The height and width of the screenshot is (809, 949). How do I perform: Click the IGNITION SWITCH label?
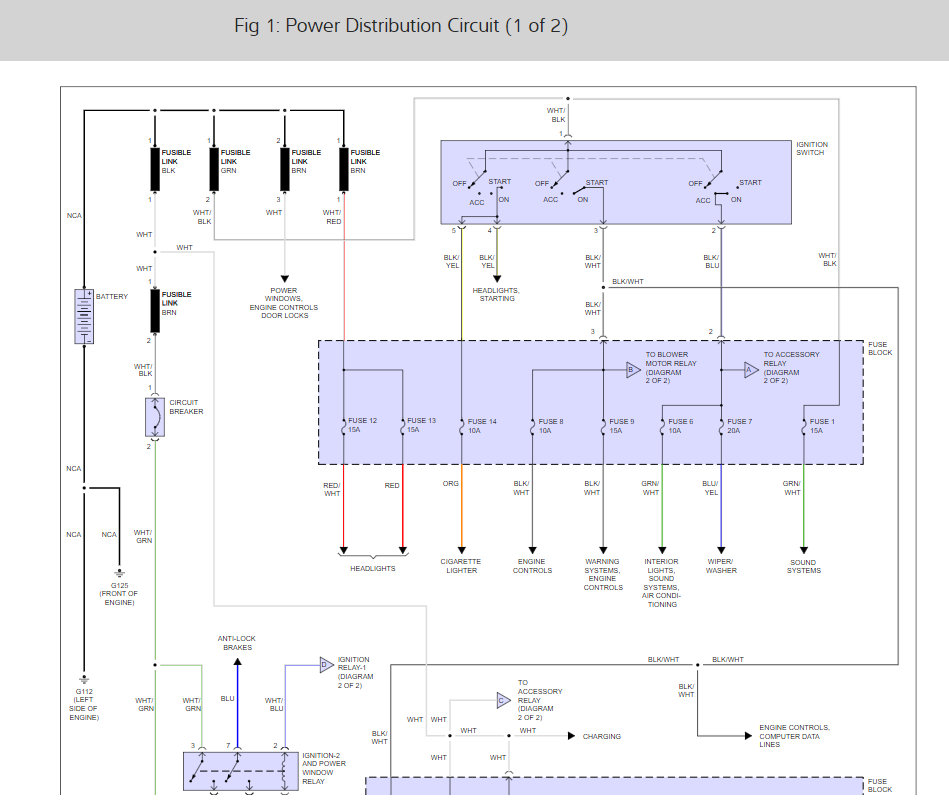click(x=812, y=149)
